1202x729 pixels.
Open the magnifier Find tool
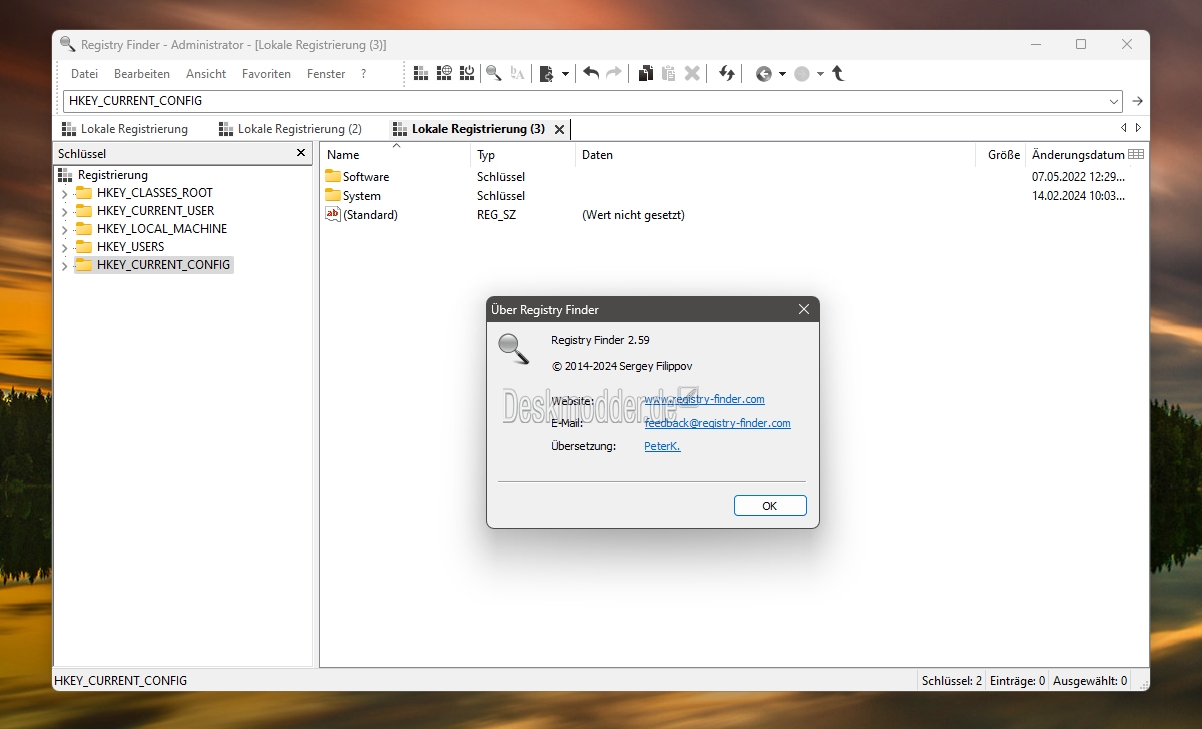click(x=493, y=73)
